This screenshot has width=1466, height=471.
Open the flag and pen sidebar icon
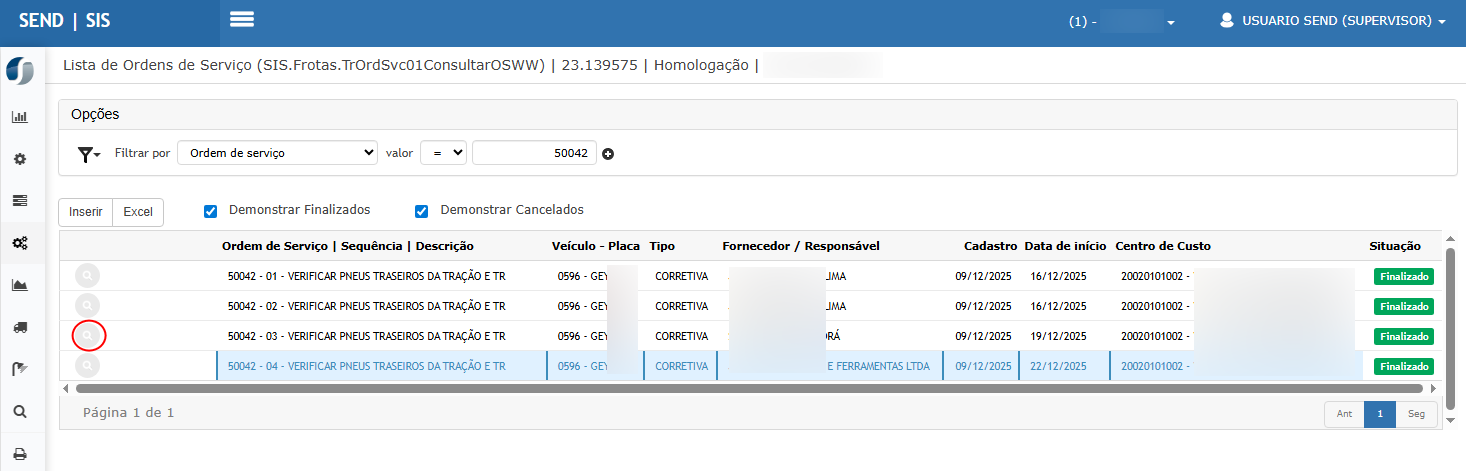[19, 369]
